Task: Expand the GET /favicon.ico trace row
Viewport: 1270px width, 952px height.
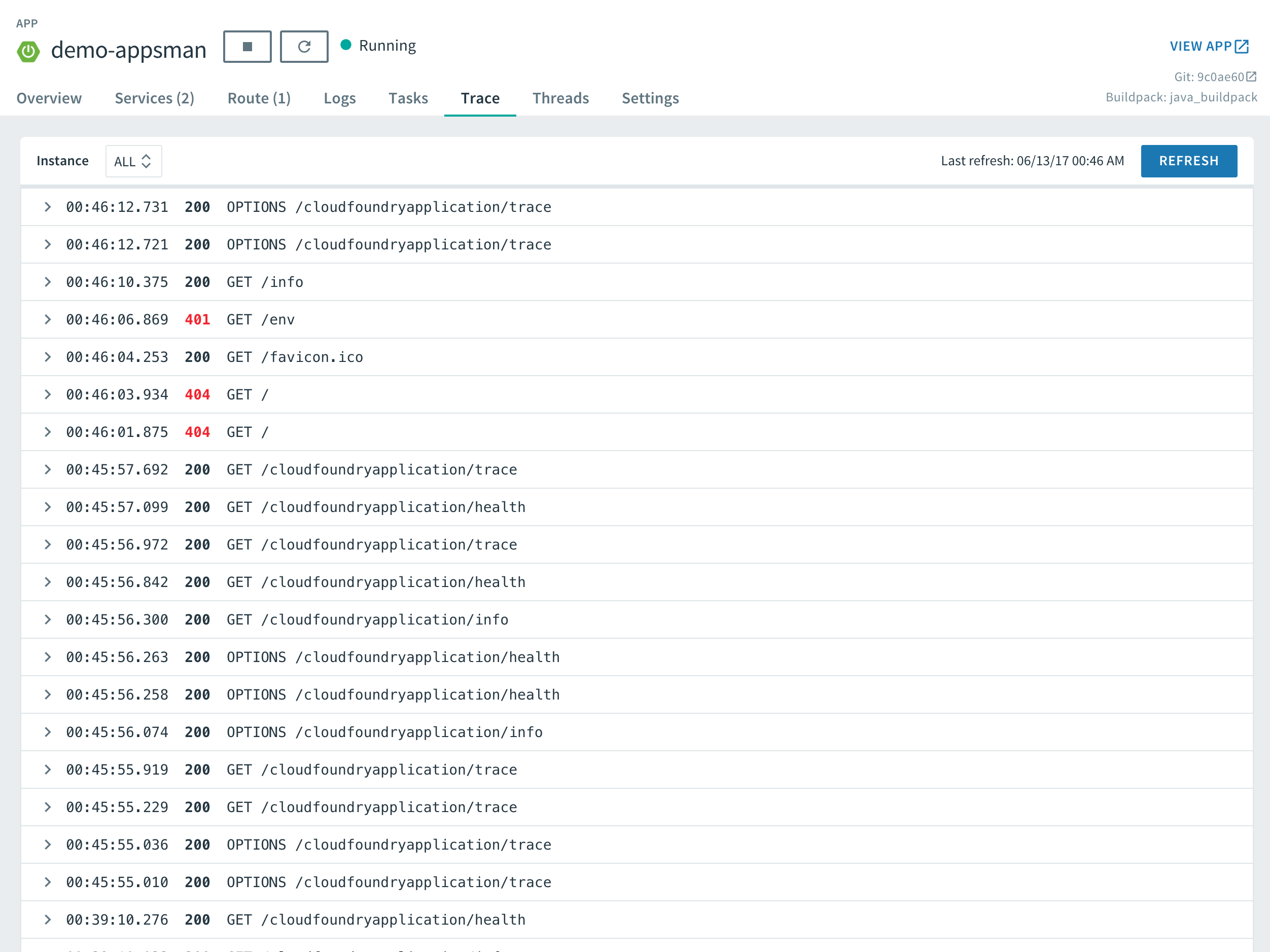Action: point(48,357)
